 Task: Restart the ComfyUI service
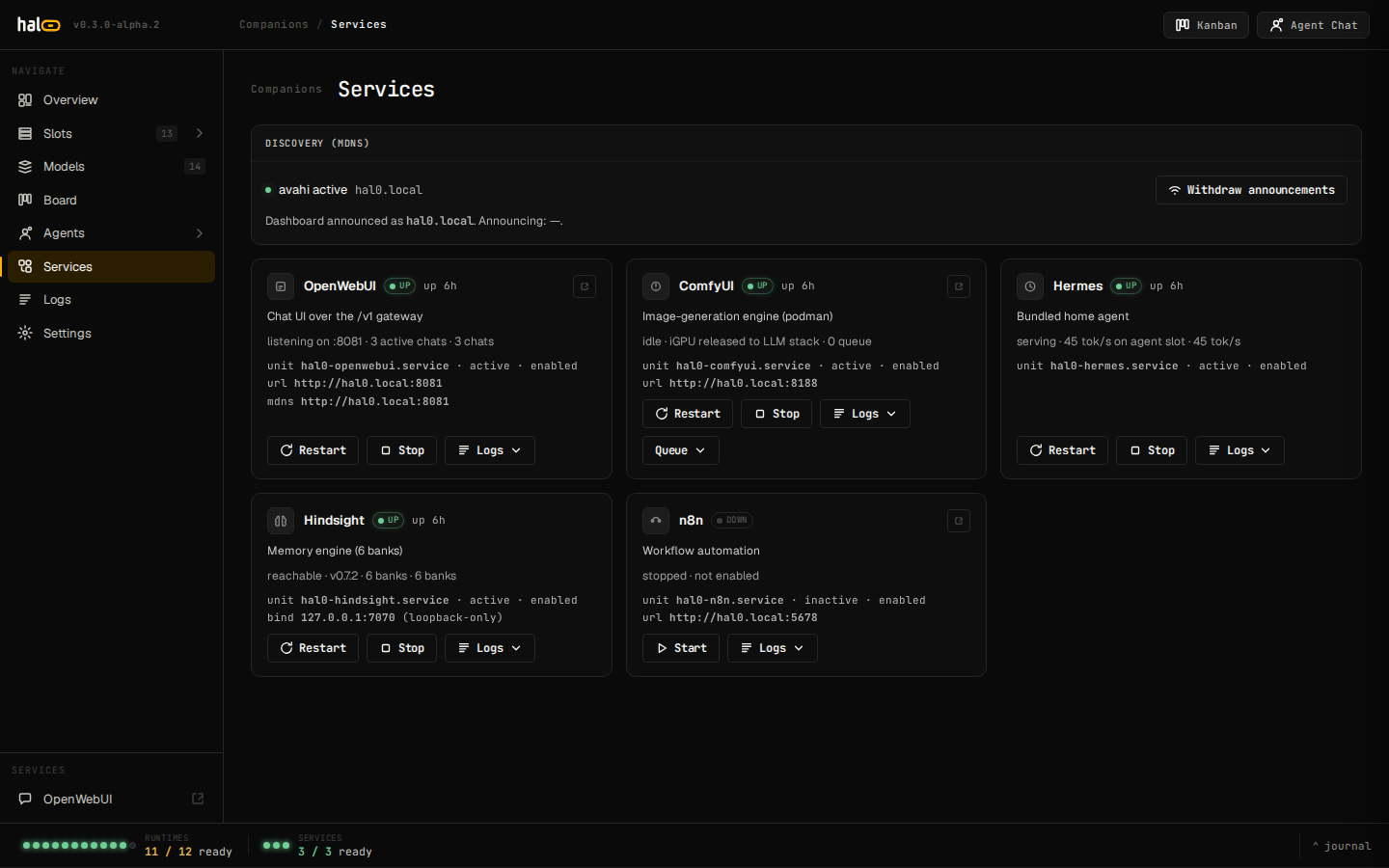point(688,414)
